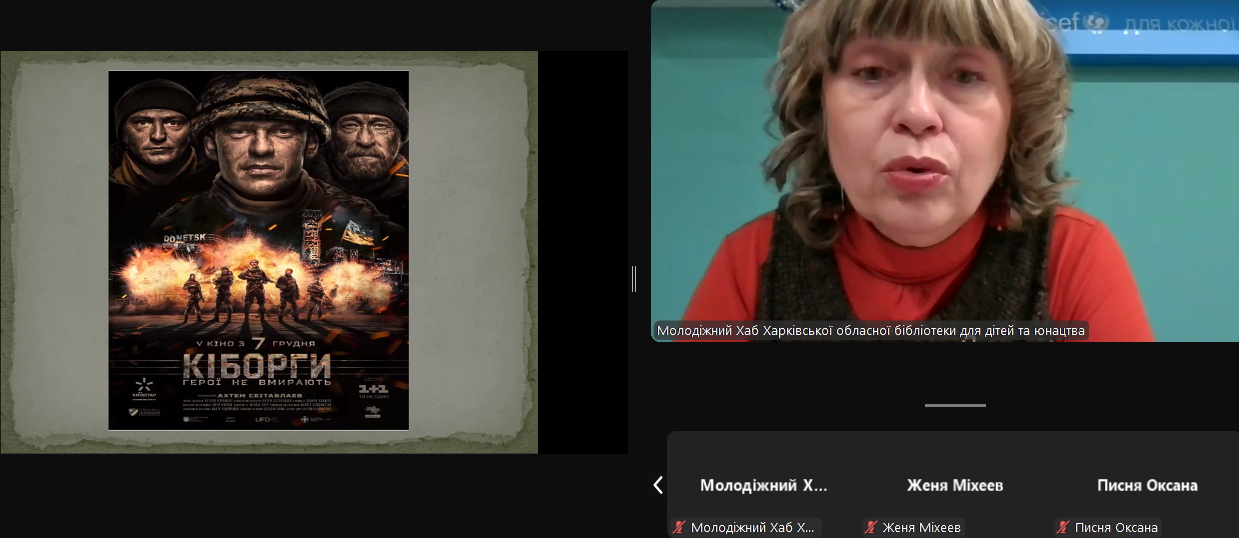
Task: Click speaker caption Молодіжний Хаб Харківської обласної бібліотеки
Action: 871,330
